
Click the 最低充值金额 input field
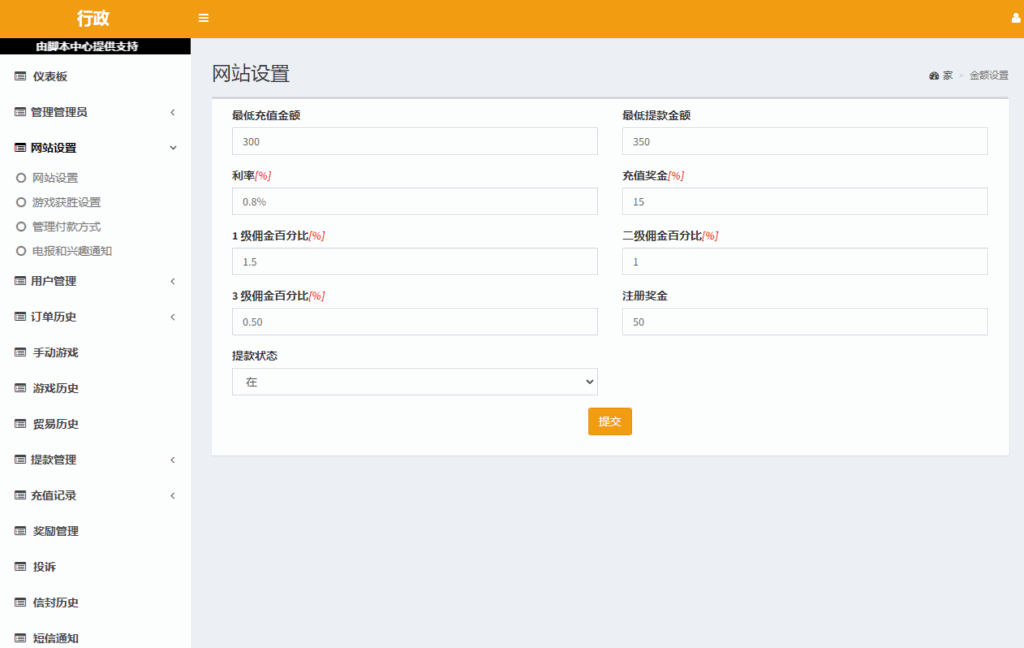coord(414,141)
